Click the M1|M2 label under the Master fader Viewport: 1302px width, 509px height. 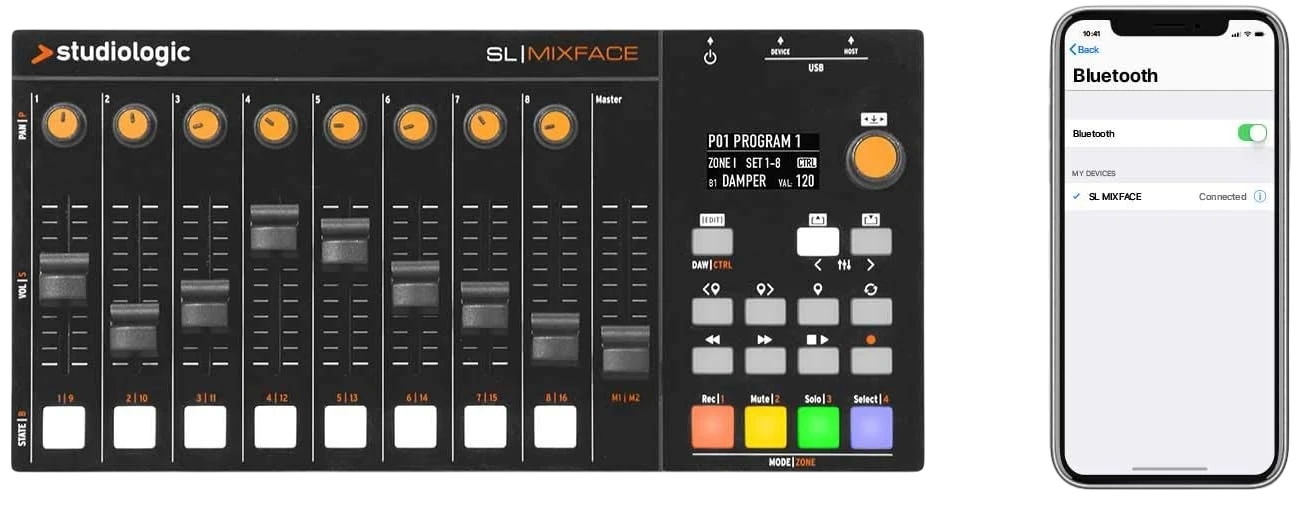click(x=625, y=398)
